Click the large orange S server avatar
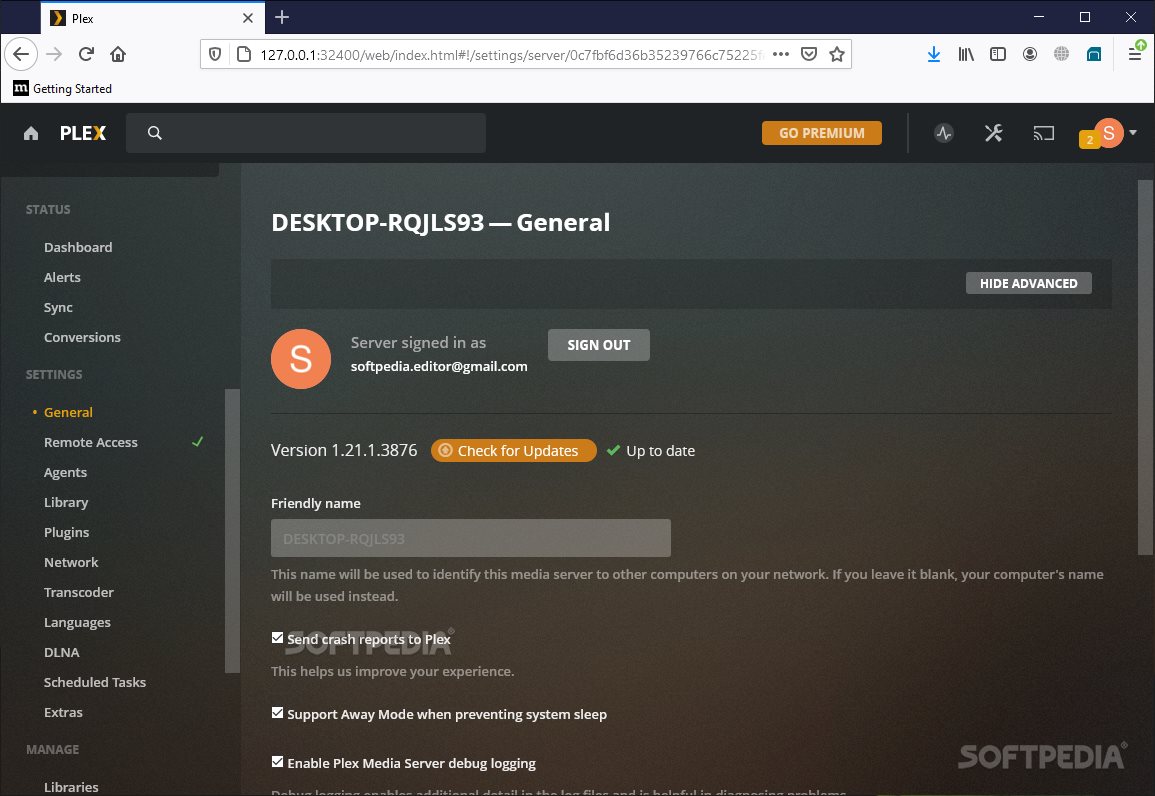The image size is (1155, 796). point(301,359)
